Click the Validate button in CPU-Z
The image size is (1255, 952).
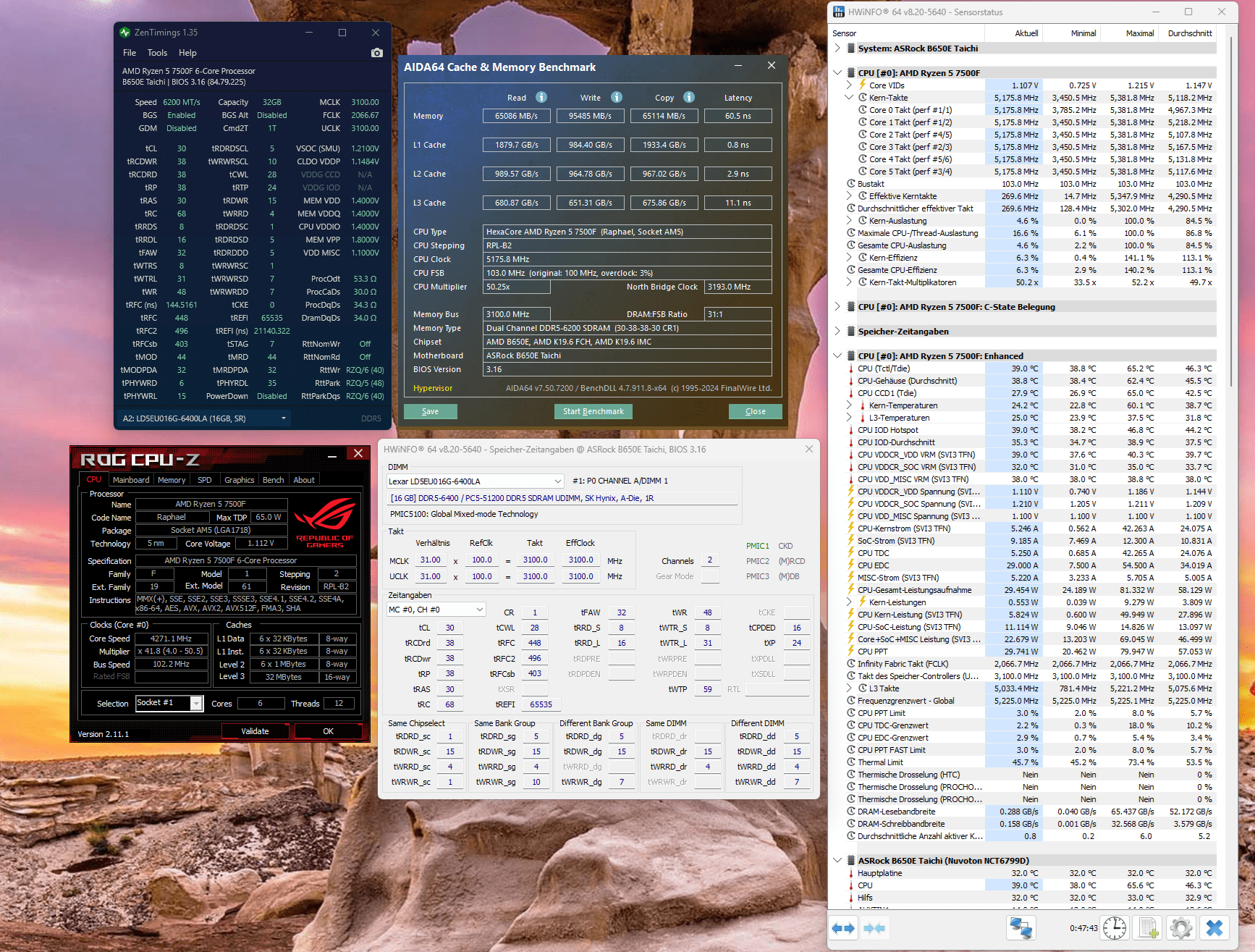255,731
